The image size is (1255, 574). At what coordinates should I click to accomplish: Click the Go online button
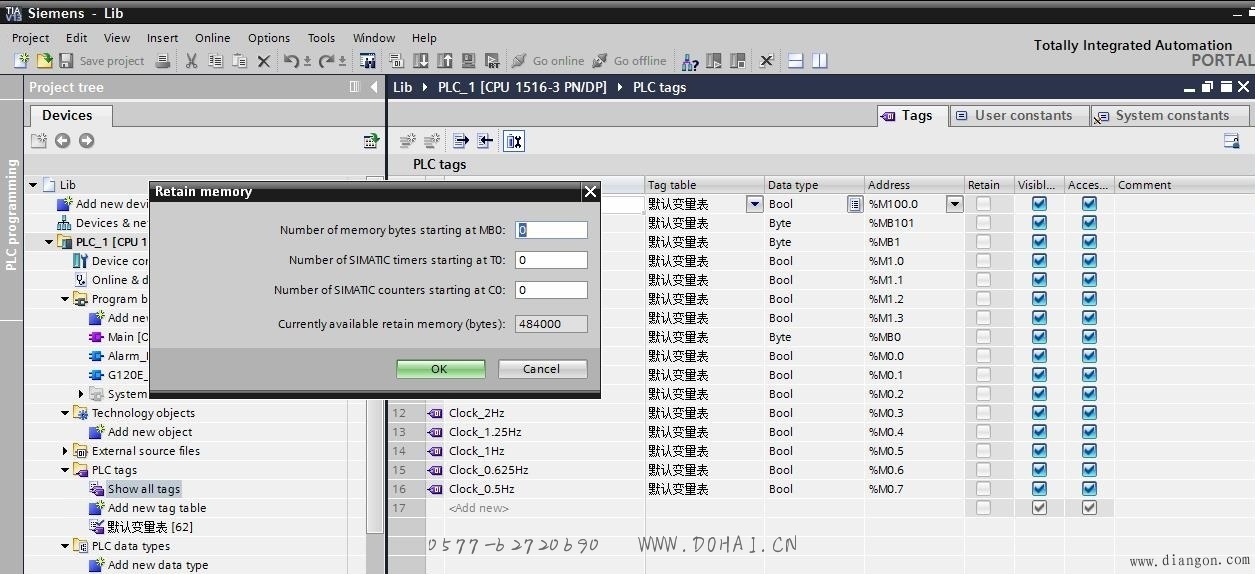click(548, 61)
